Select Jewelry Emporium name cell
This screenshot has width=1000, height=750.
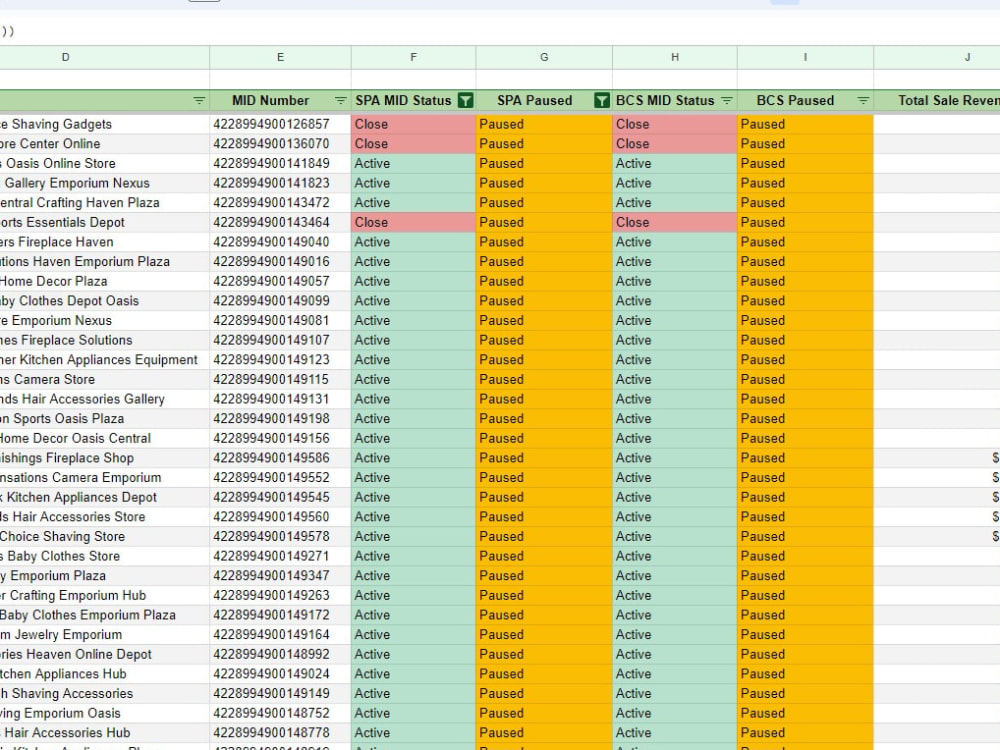tap(105, 635)
